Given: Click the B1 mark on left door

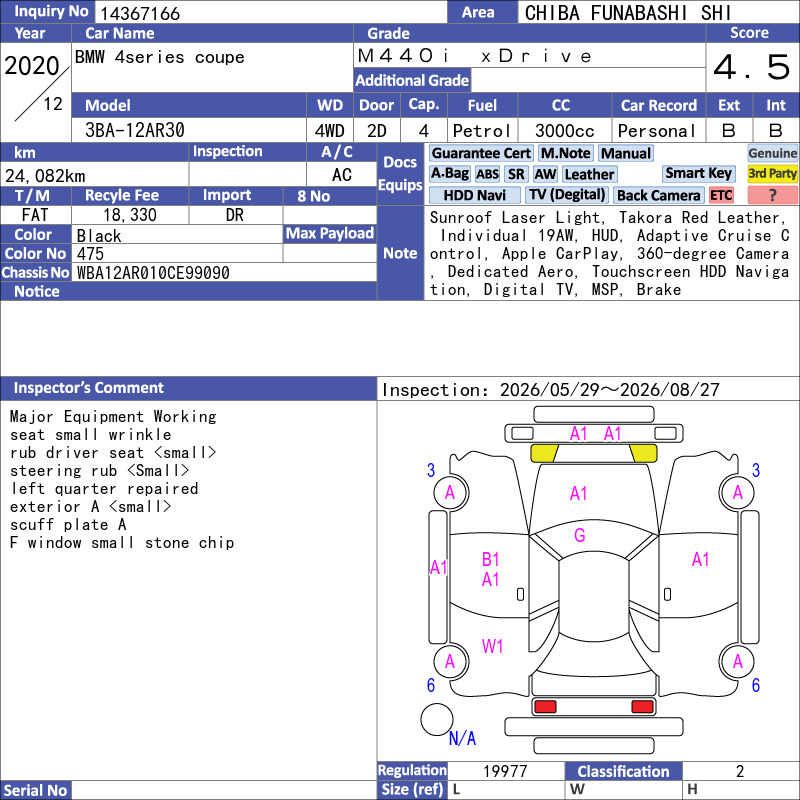Looking at the screenshot, I should [x=490, y=560].
